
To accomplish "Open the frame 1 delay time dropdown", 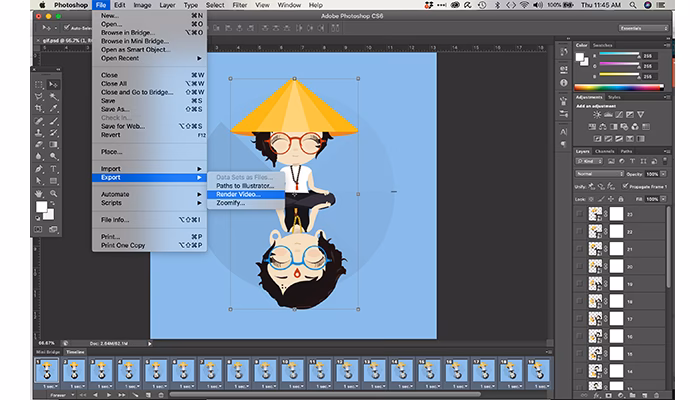I will click(x=48, y=386).
